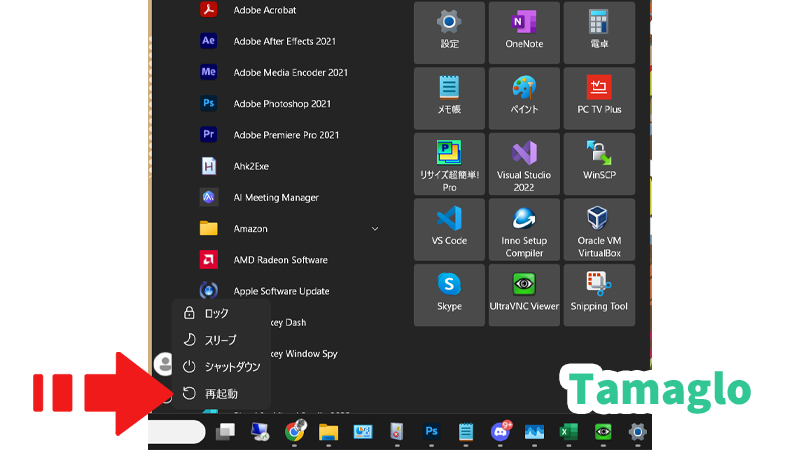Screen dimensions: 800x450
Task: Launch the PC TV Plus tile
Action: (599, 97)
